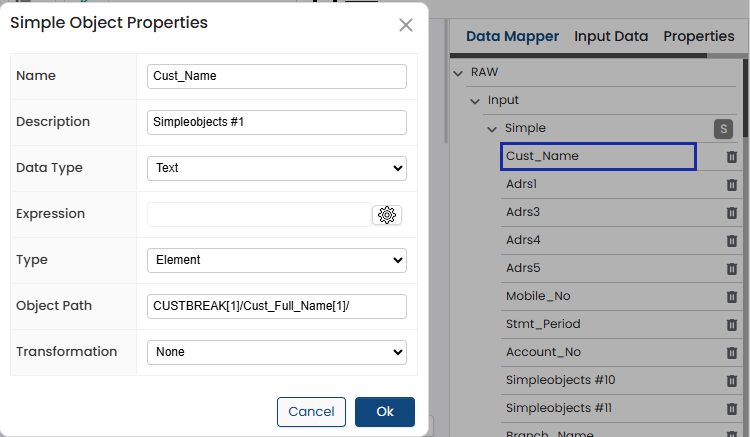The image size is (750, 437).
Task: Switch to the Properties tab
Action: point(699,37)
